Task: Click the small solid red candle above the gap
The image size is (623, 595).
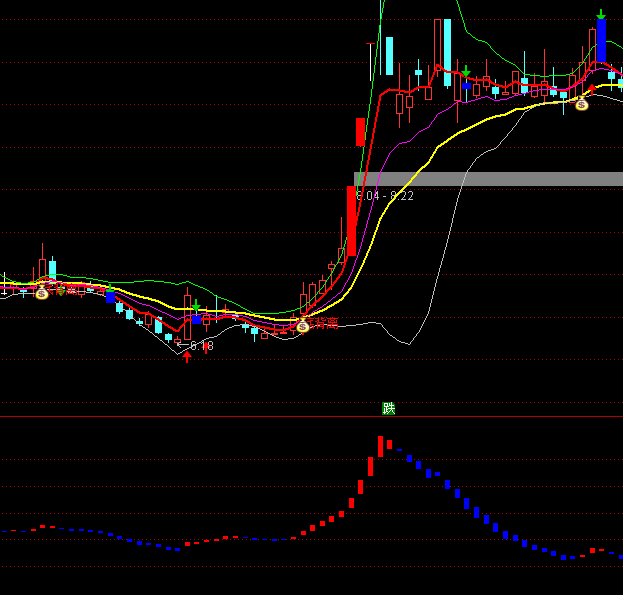Action: coord(360,131)
